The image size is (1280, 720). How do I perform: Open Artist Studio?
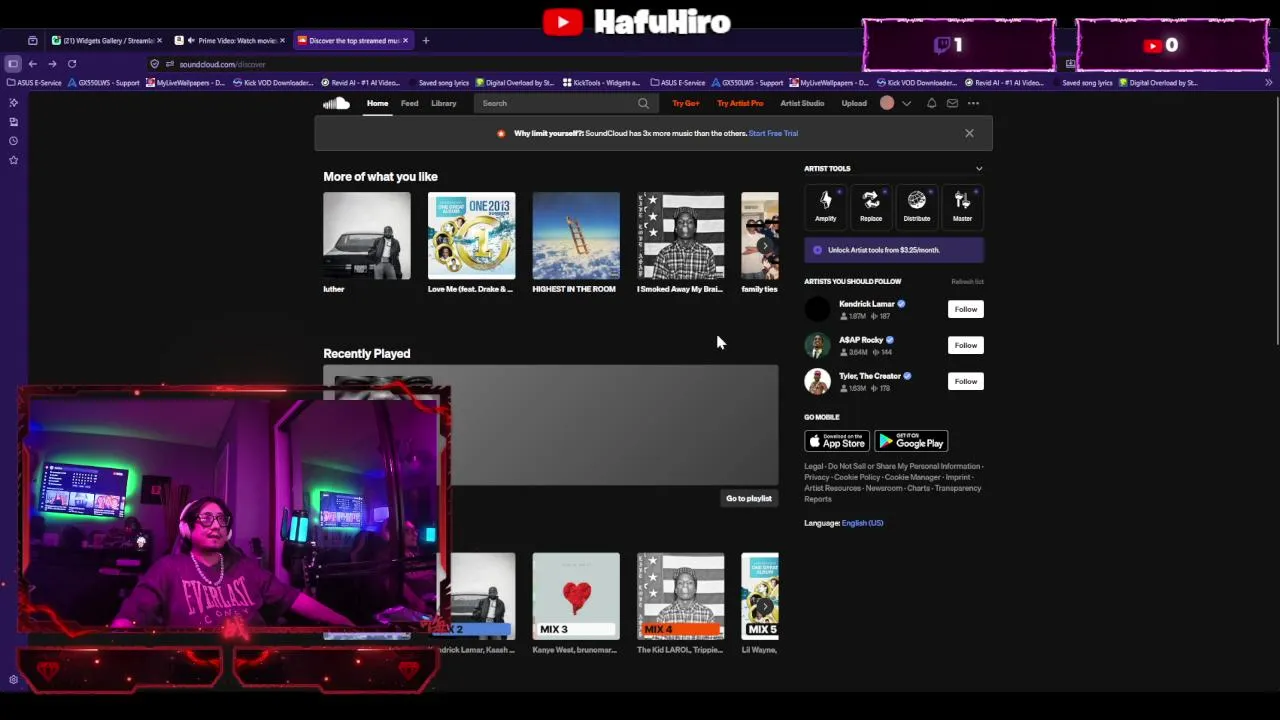802,103
